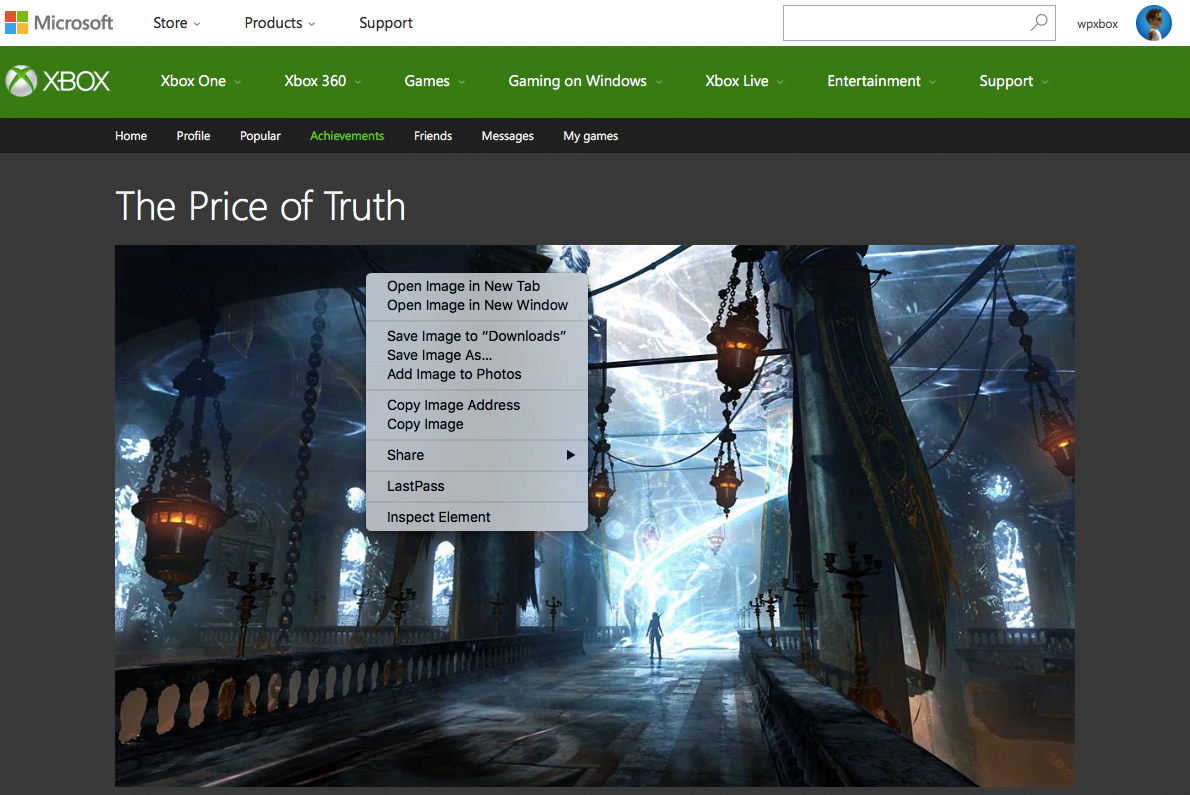Open the Profile tab
This screenshot has width=1190, height=795.
click(194, 136)
